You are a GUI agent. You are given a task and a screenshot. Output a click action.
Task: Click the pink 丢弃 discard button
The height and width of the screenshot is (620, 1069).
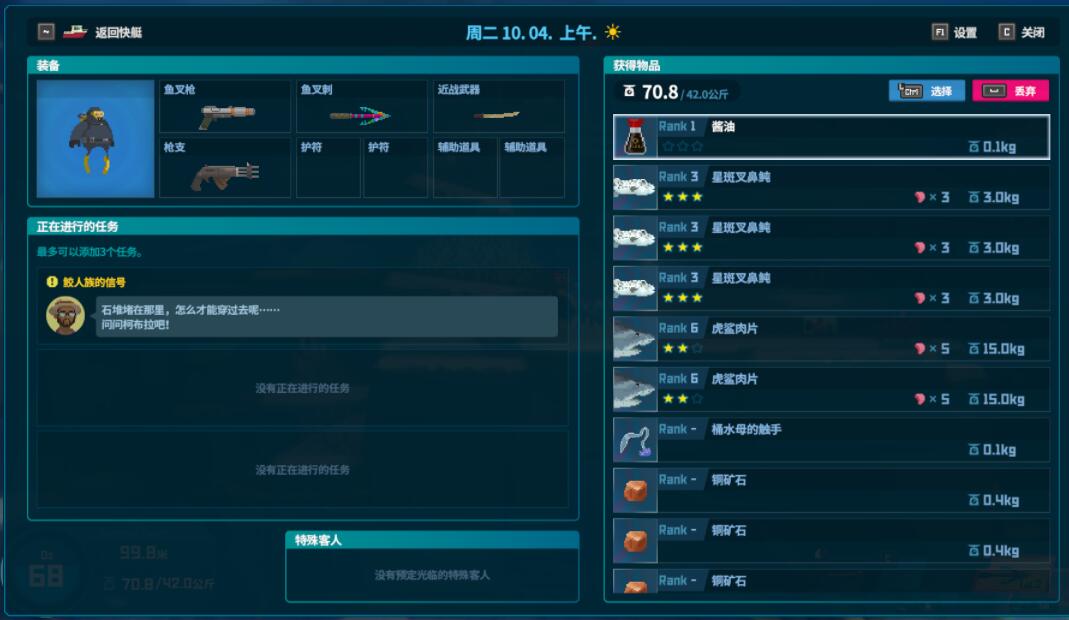tap(1010, 91)
